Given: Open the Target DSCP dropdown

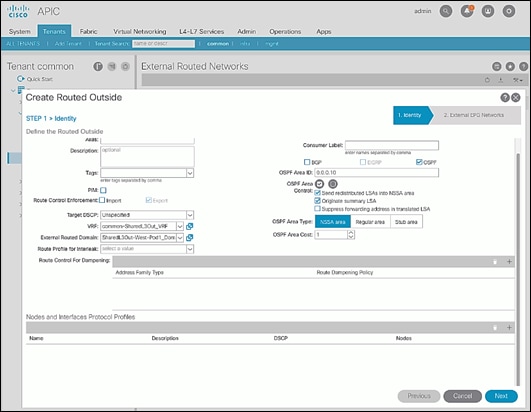Looking at the screenshot, I should [190, 215].
